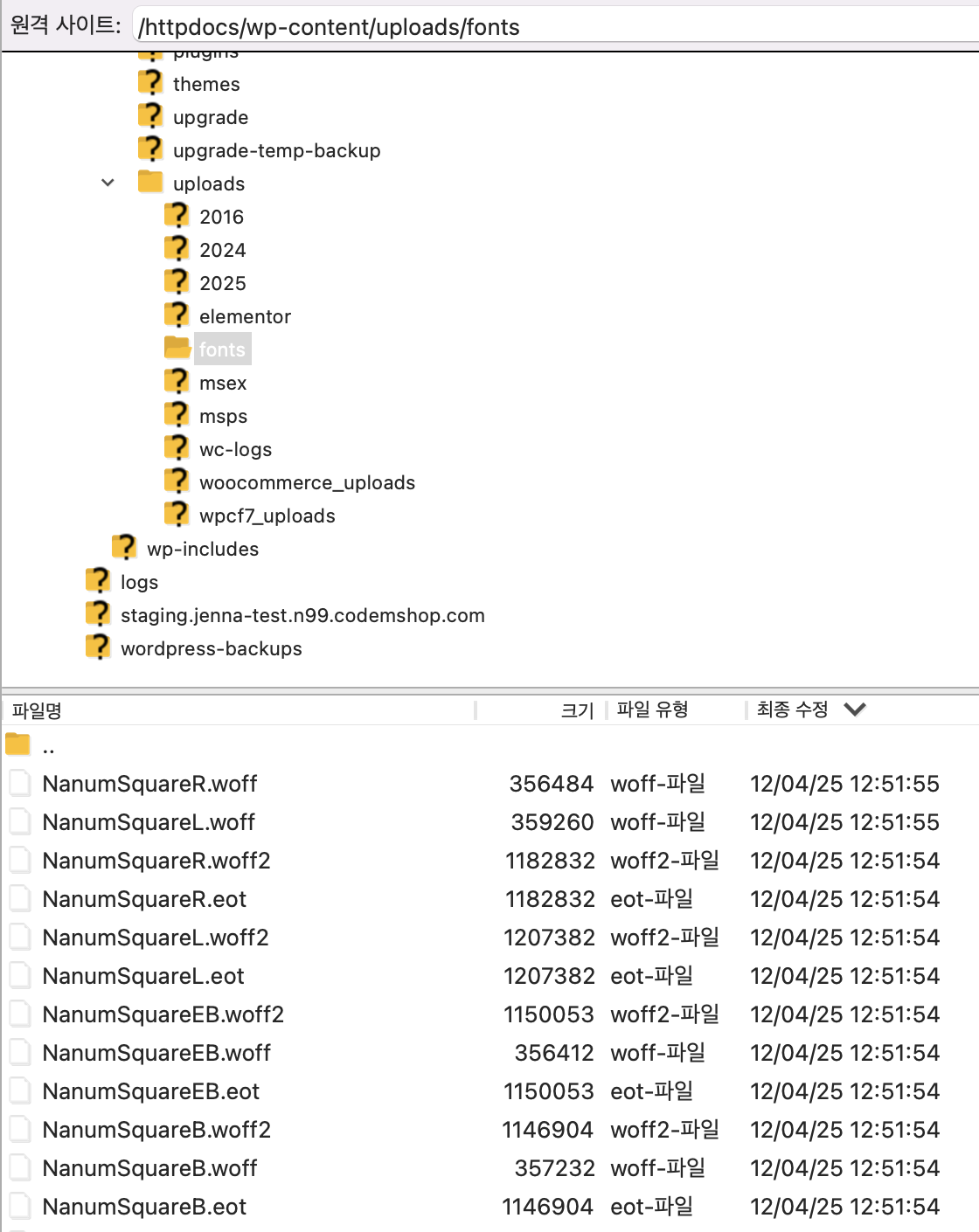The image size is (979, 1232).
Task: Click the open fonts folder icon
Action: (x=177, y=349)
